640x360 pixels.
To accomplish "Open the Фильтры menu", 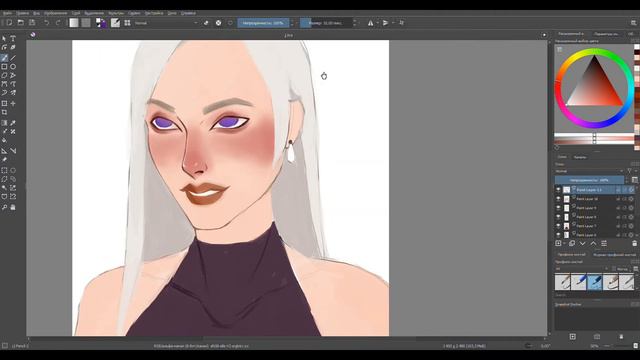I will (x=116, y=13).
